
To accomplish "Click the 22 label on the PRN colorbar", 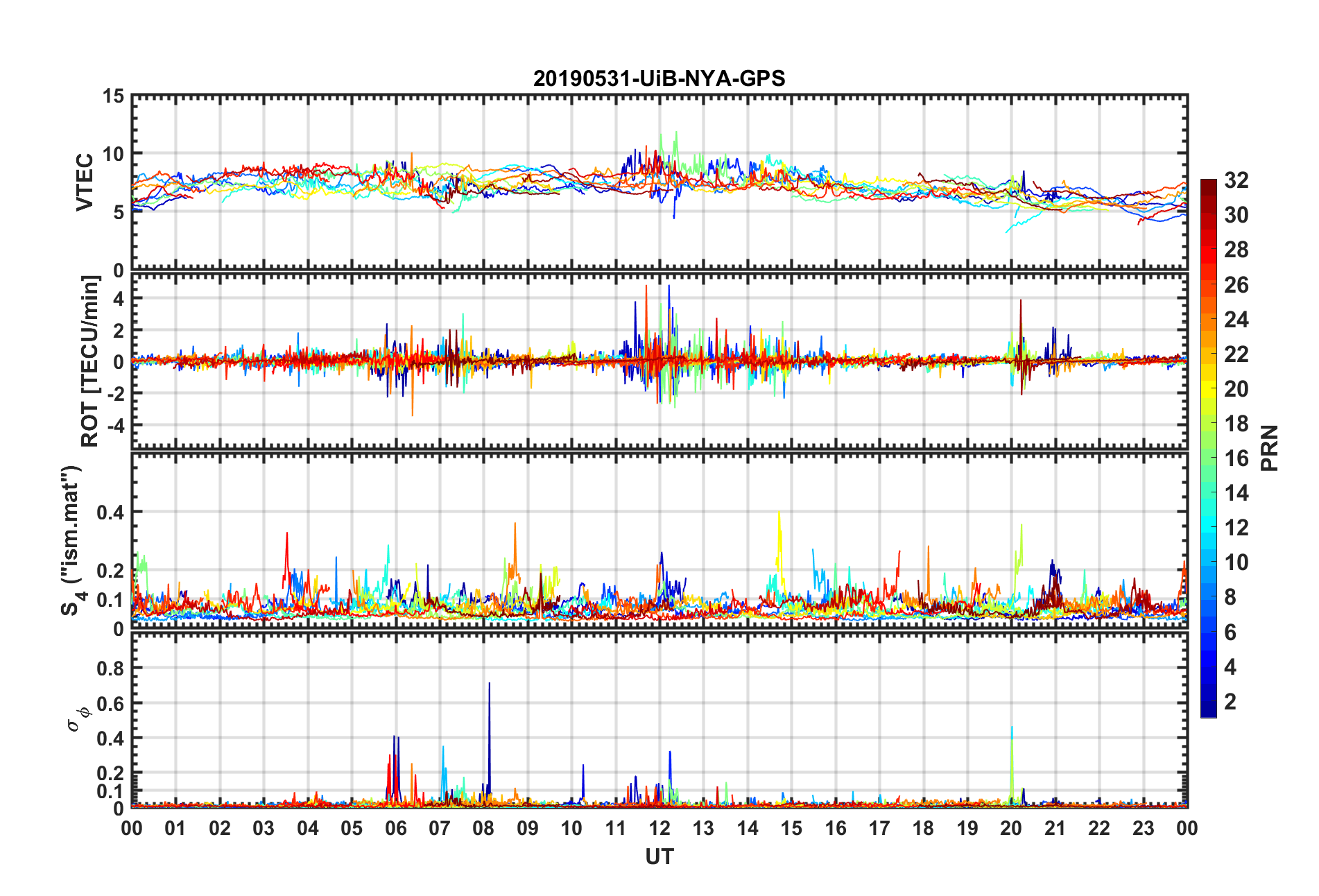I will [x=1236, y=354].
